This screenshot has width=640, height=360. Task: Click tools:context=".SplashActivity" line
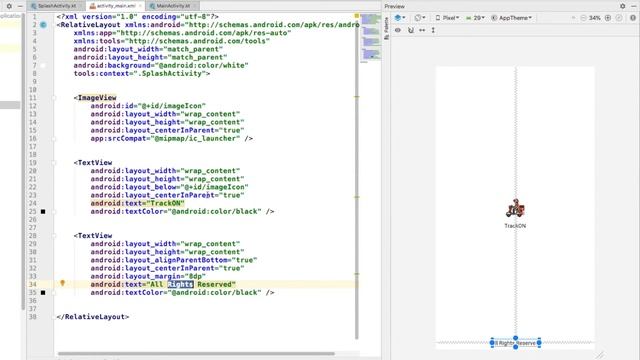coord(142,73)
